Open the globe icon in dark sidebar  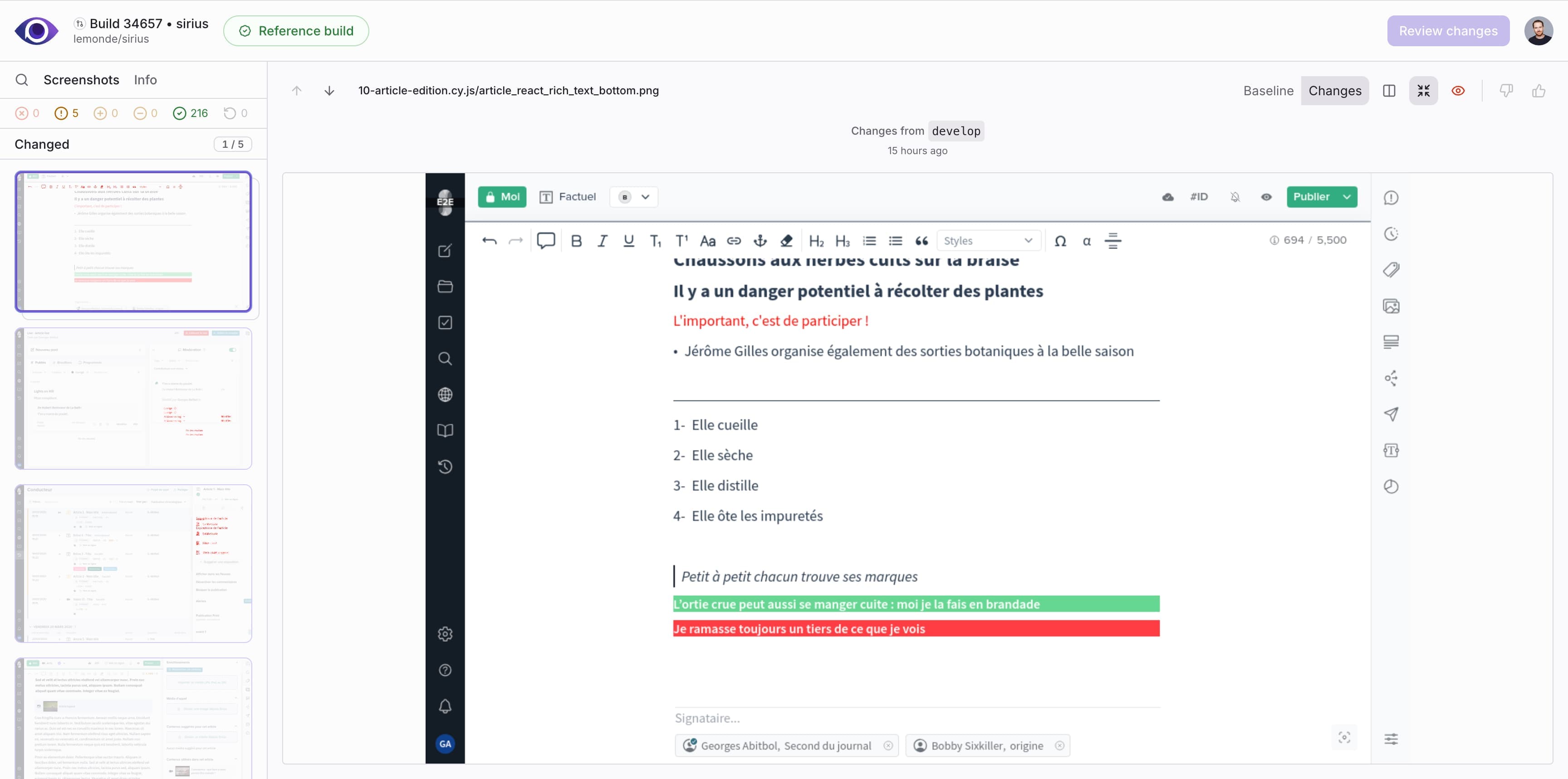point(445,394)
